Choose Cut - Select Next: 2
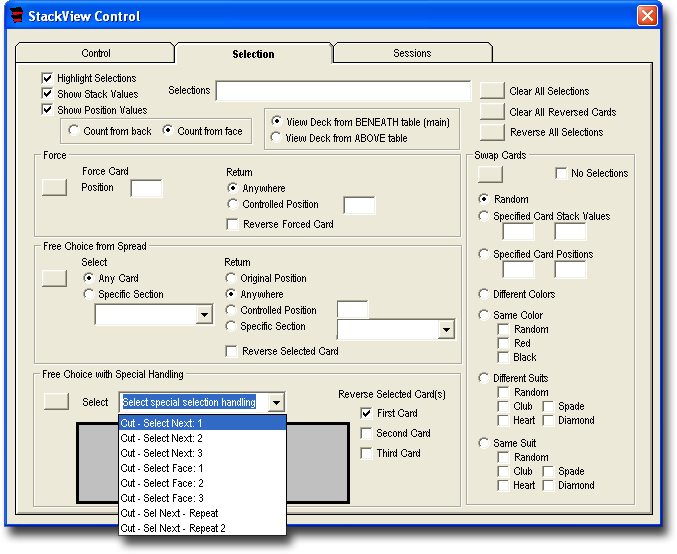The width and height of the screenshot is (677, 554). 202,438
